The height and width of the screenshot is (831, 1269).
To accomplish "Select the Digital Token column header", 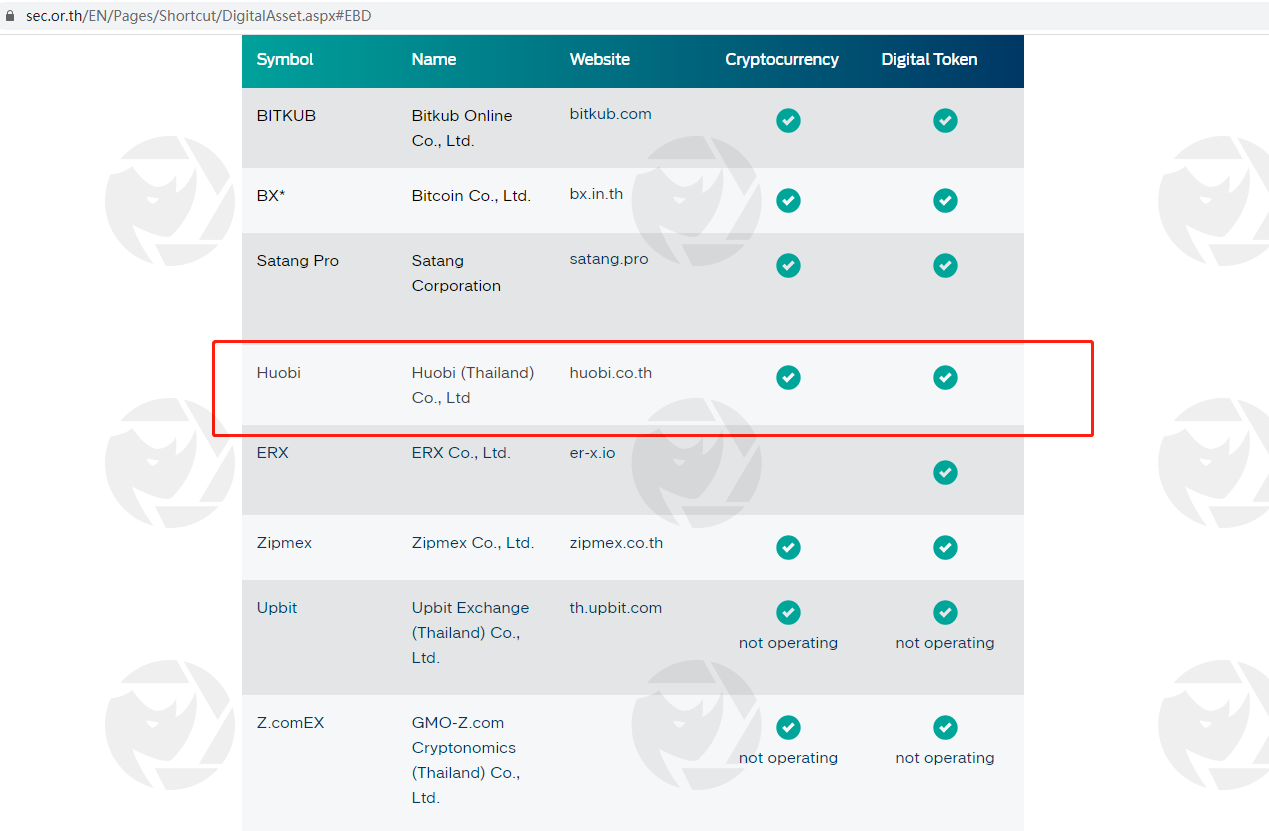I will pyautogui.click(x=929, y=60).
